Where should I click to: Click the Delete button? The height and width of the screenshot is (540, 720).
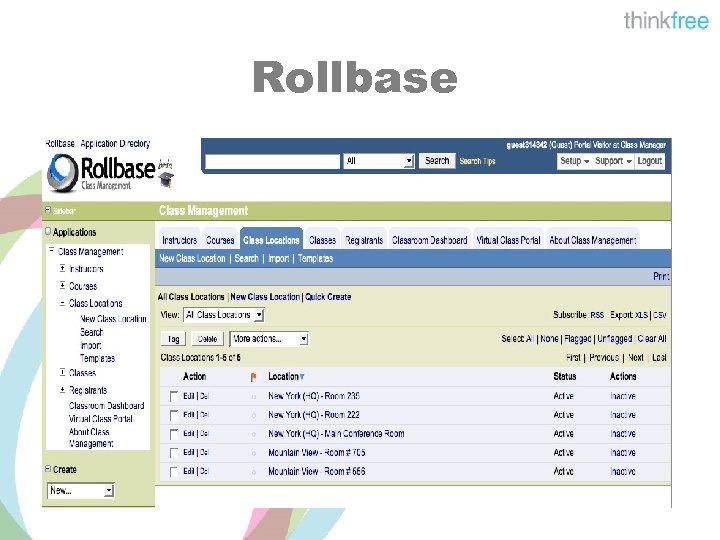click(208, 339)
